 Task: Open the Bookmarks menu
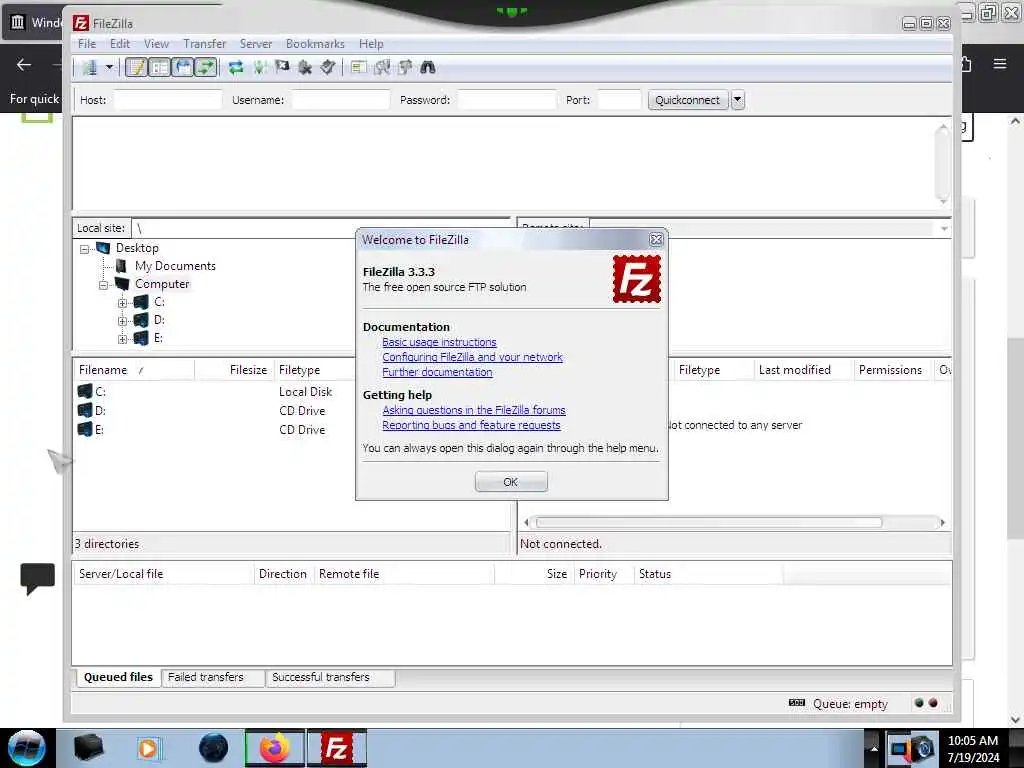tap(315, 44)
